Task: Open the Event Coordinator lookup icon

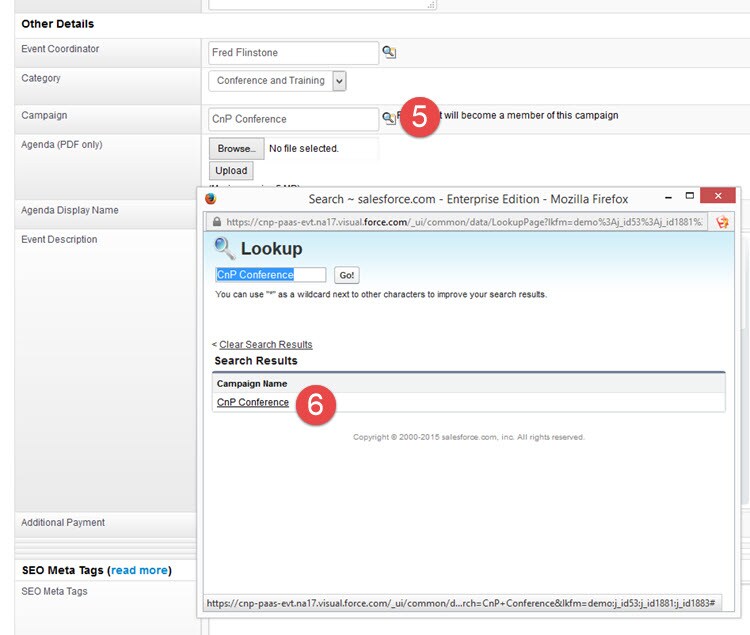Action: [x=389, y=52]
